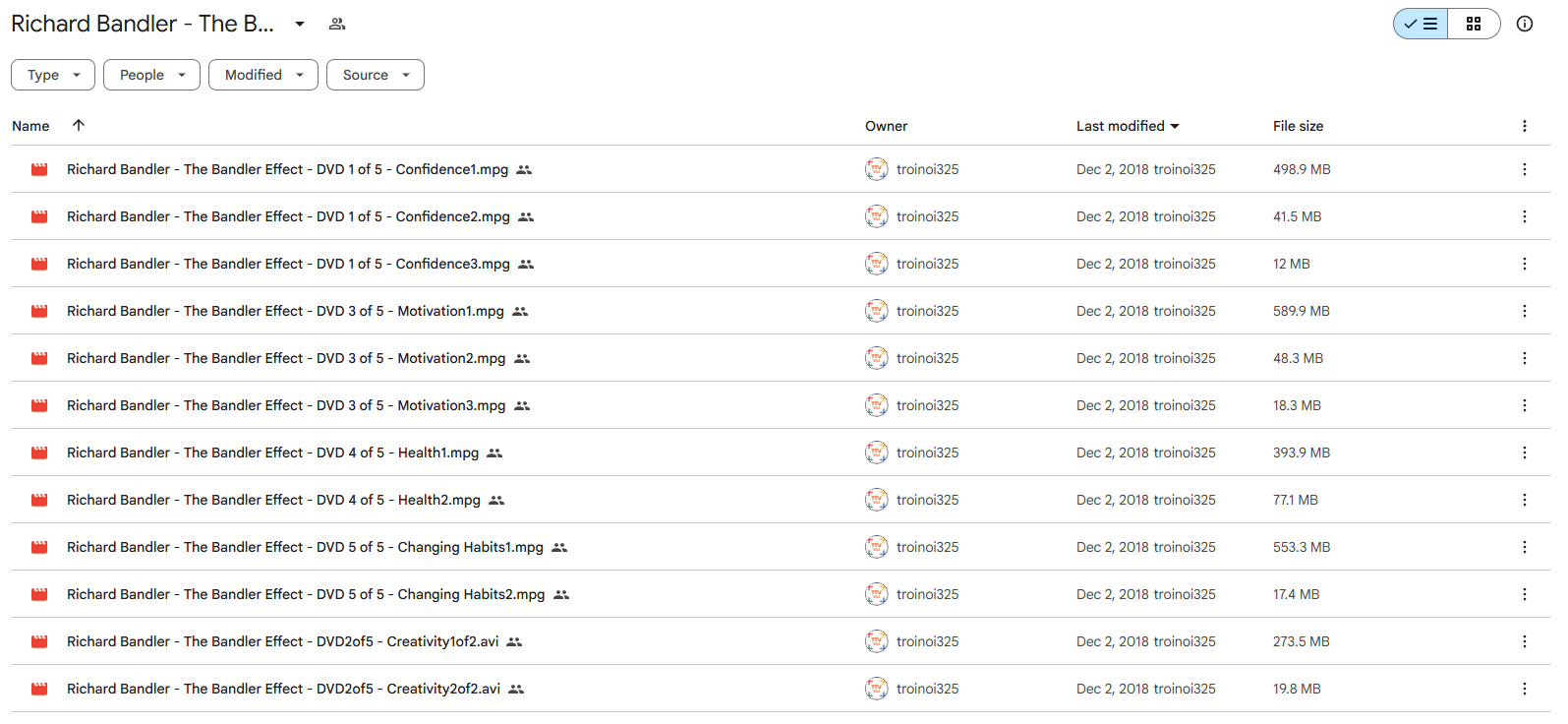1568x724 pixels.
Task: Switch to grid layout view
Action: [x=1474, y=24]
